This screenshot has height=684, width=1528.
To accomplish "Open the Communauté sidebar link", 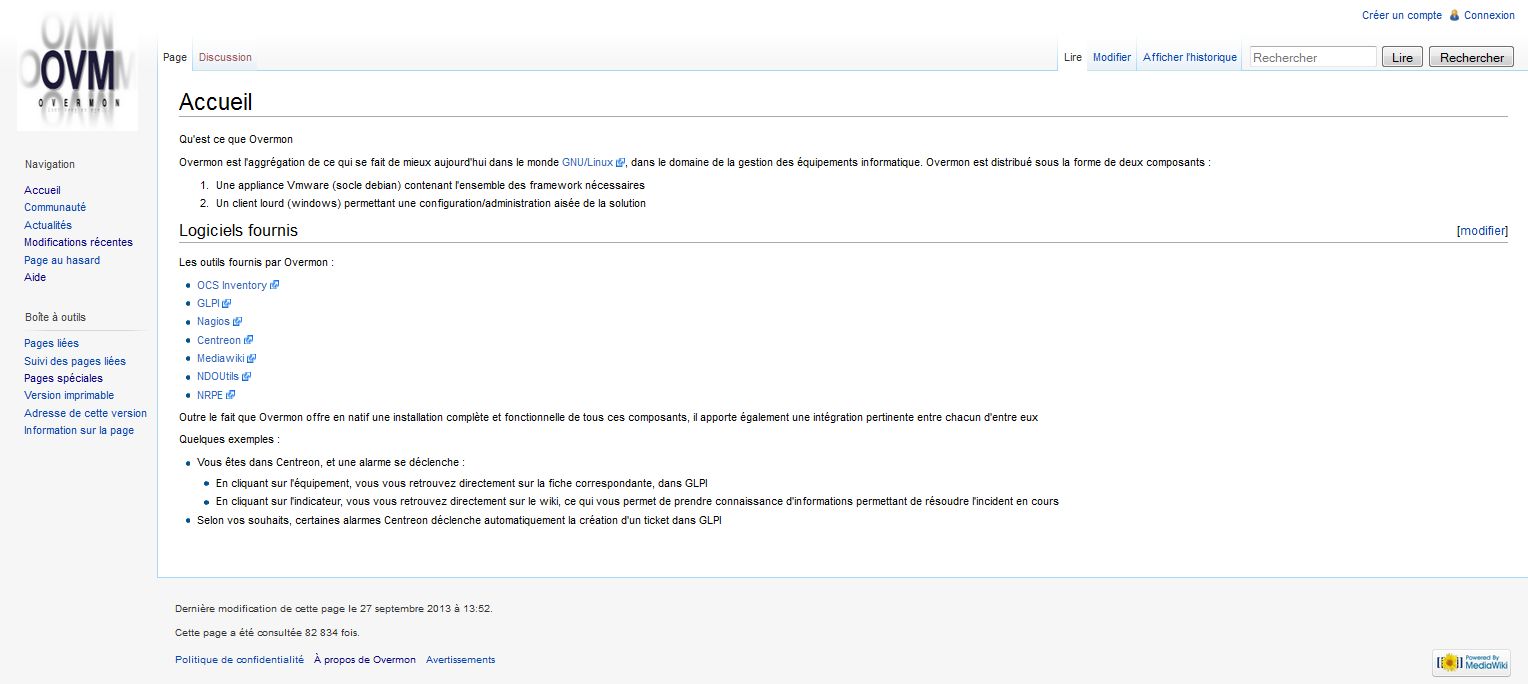I will click(x=55, y=207).
